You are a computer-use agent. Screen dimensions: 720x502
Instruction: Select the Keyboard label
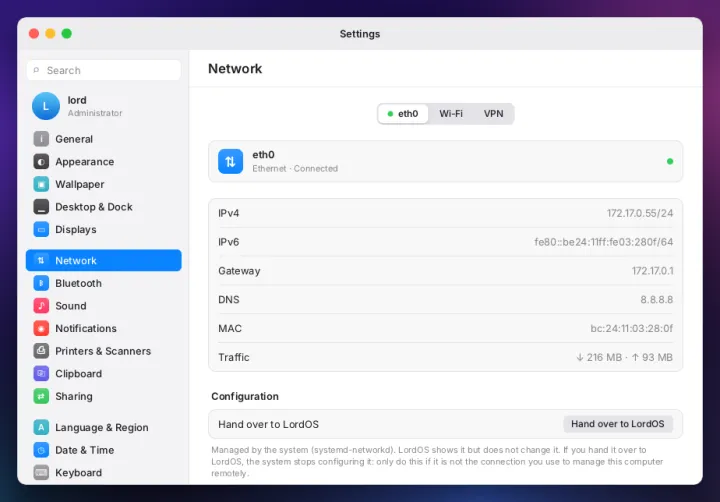(x=79, y=473)
